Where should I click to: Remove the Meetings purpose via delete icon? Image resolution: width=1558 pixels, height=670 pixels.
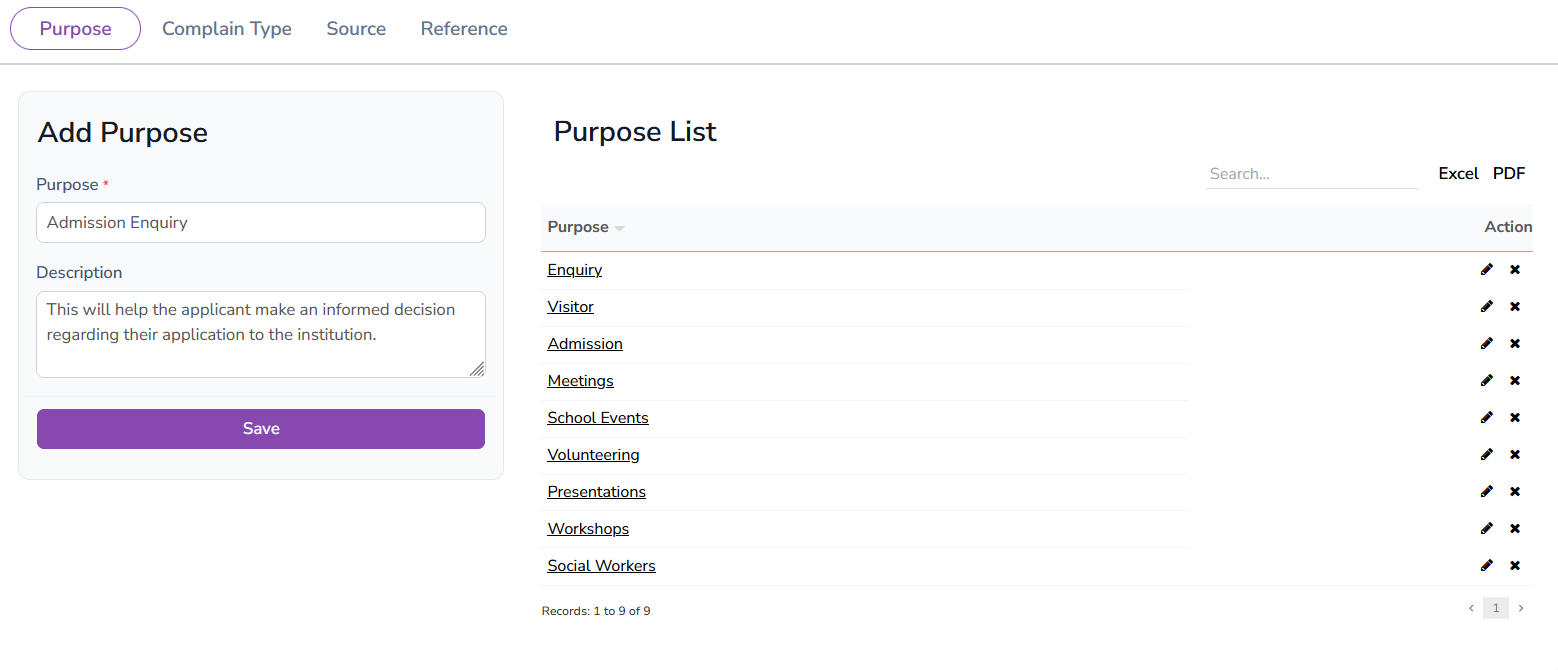(1515, 380)
